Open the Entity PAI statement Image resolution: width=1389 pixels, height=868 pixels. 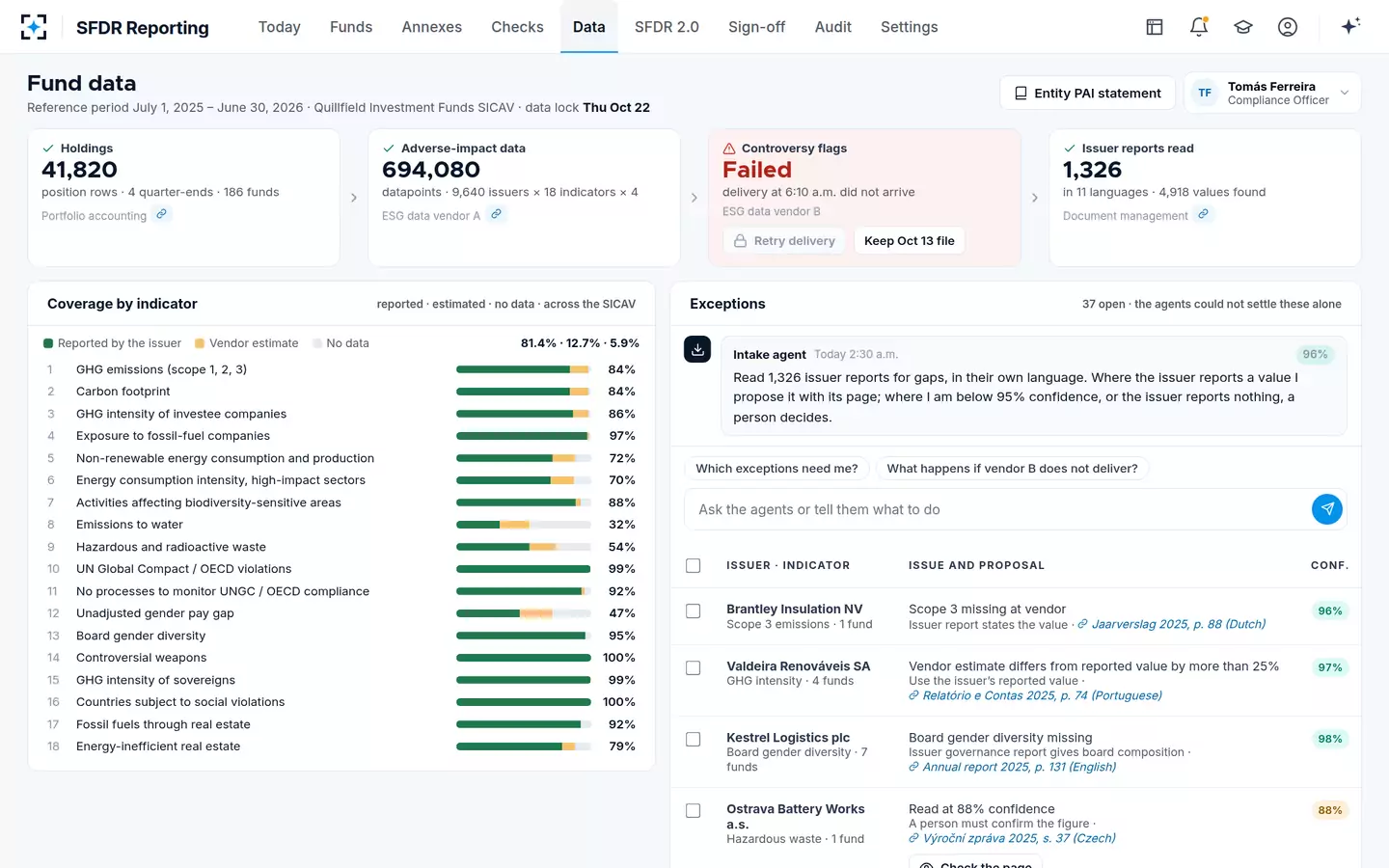point(1087,93)
